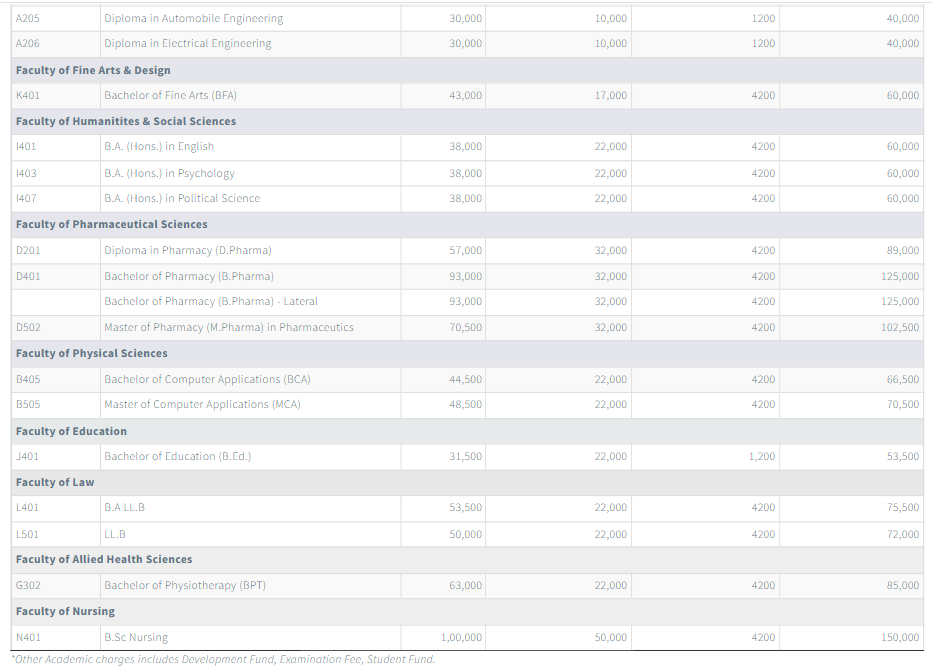Click Bachelor of Fine Arts (BFA) name
The image size is (932, 669).
(171, 95)
